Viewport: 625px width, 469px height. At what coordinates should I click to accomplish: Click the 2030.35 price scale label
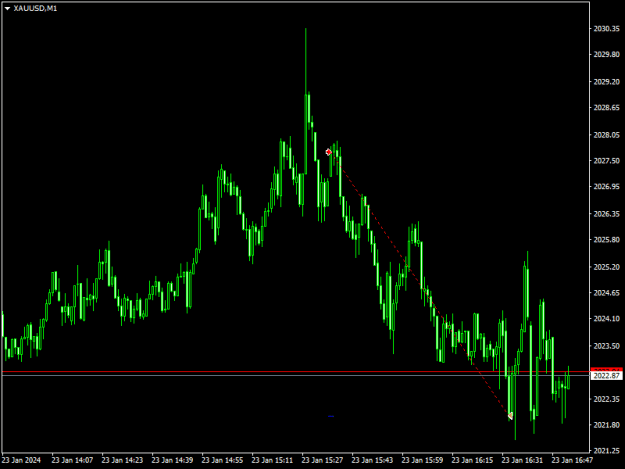coord(607,29)
